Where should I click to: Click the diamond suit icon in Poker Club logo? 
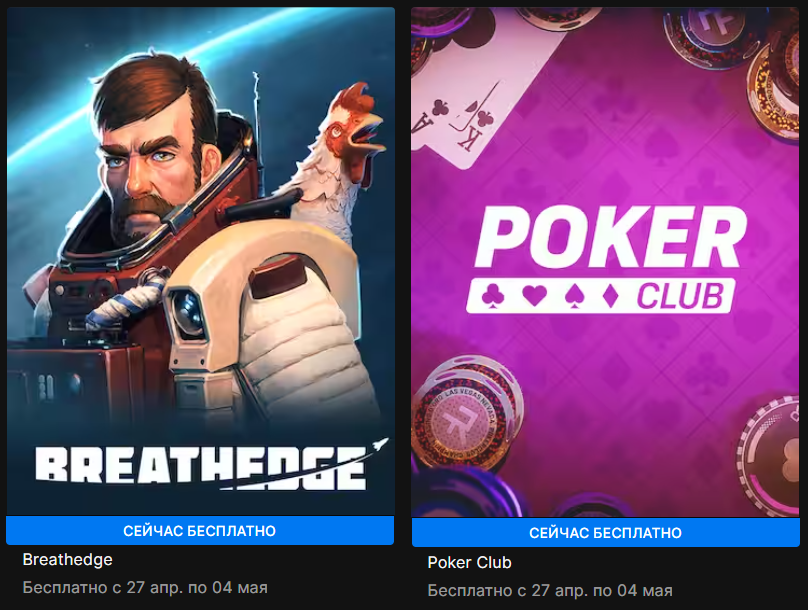(x=610, y=296)
